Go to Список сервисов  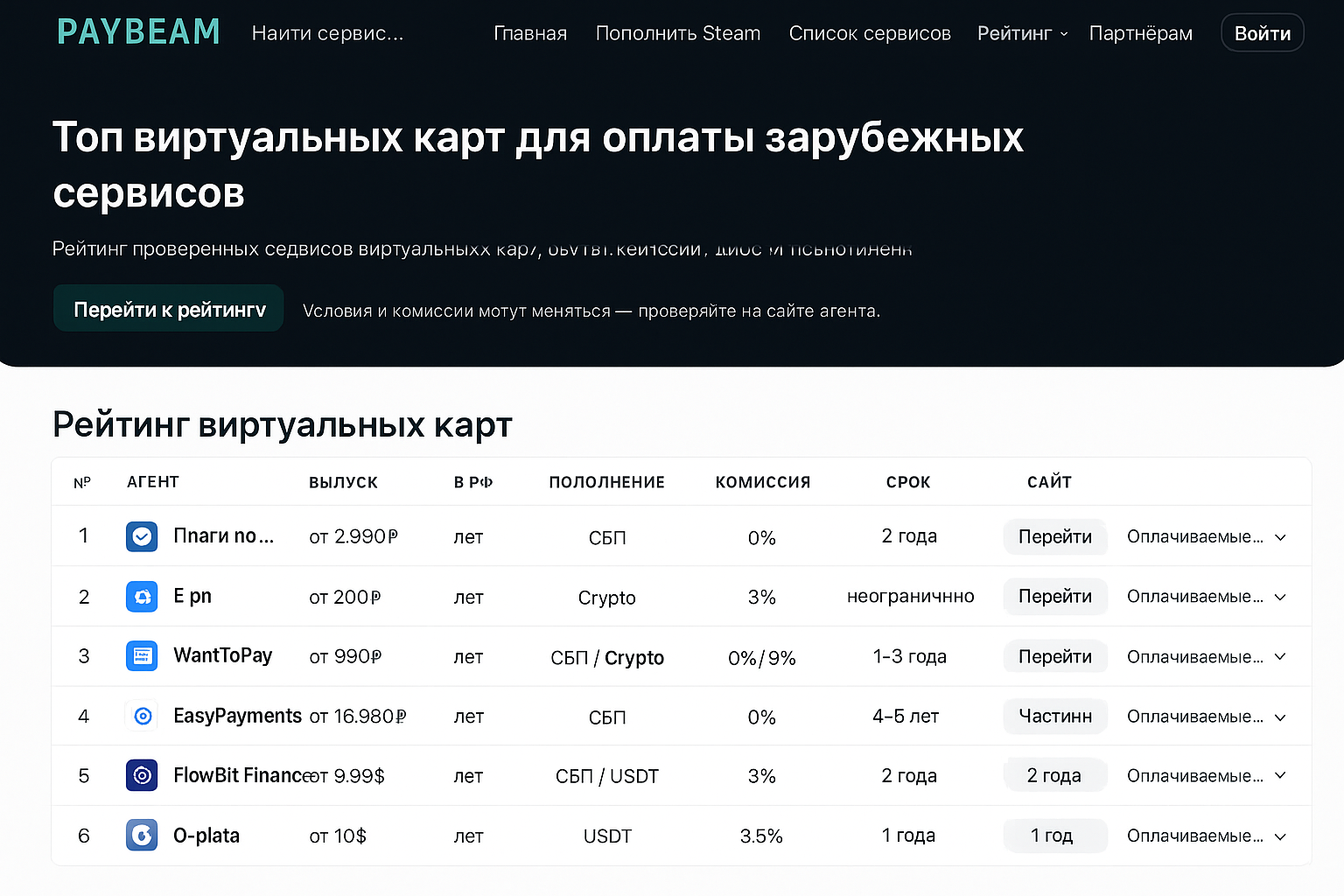(870, 33)
